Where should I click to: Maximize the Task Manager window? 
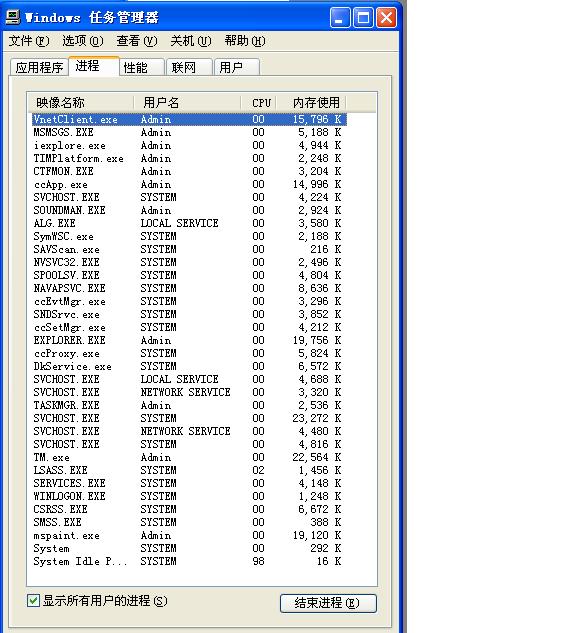(x=363, y=18)
